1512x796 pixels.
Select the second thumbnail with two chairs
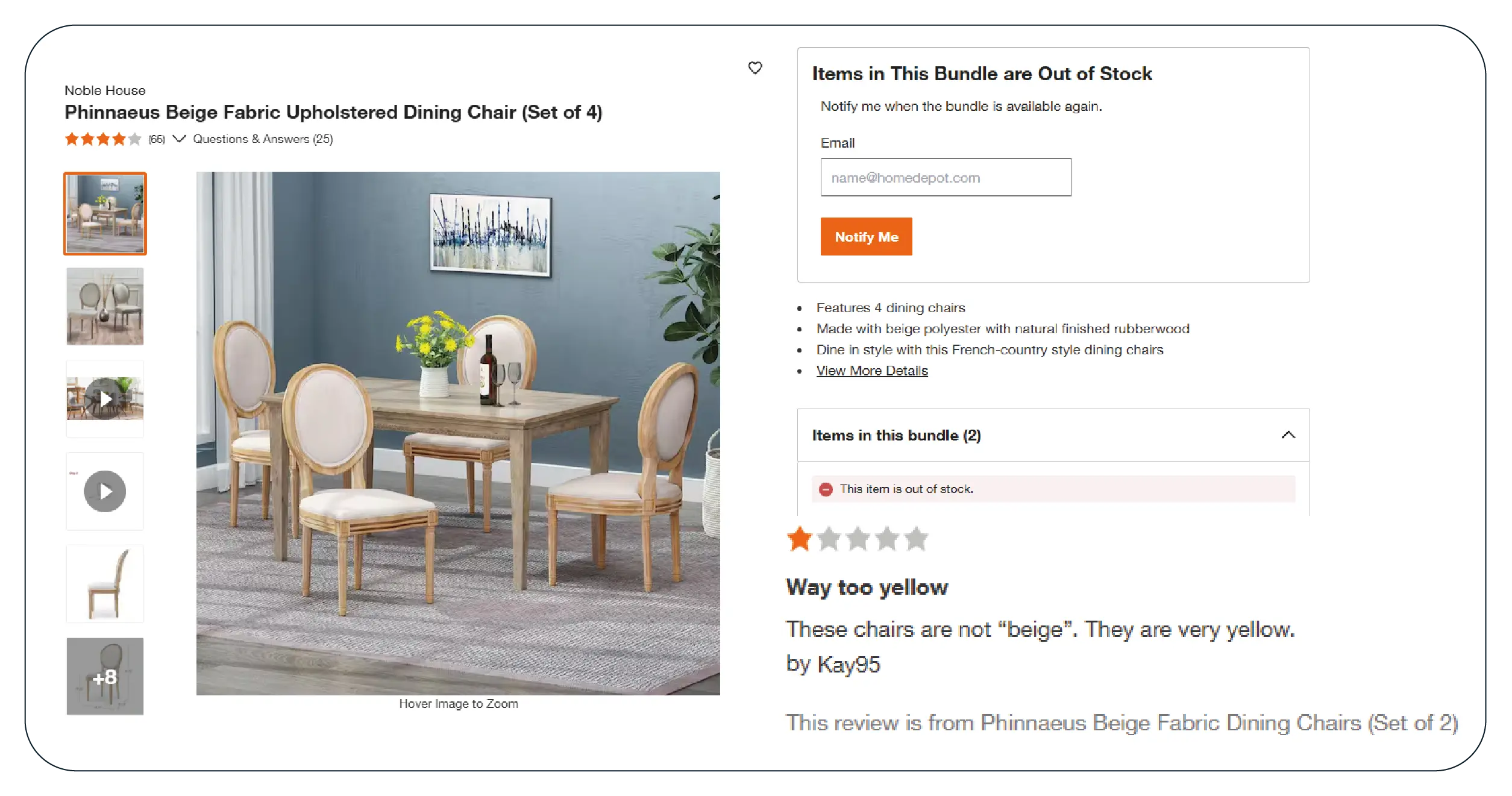(x=105, y=306)
